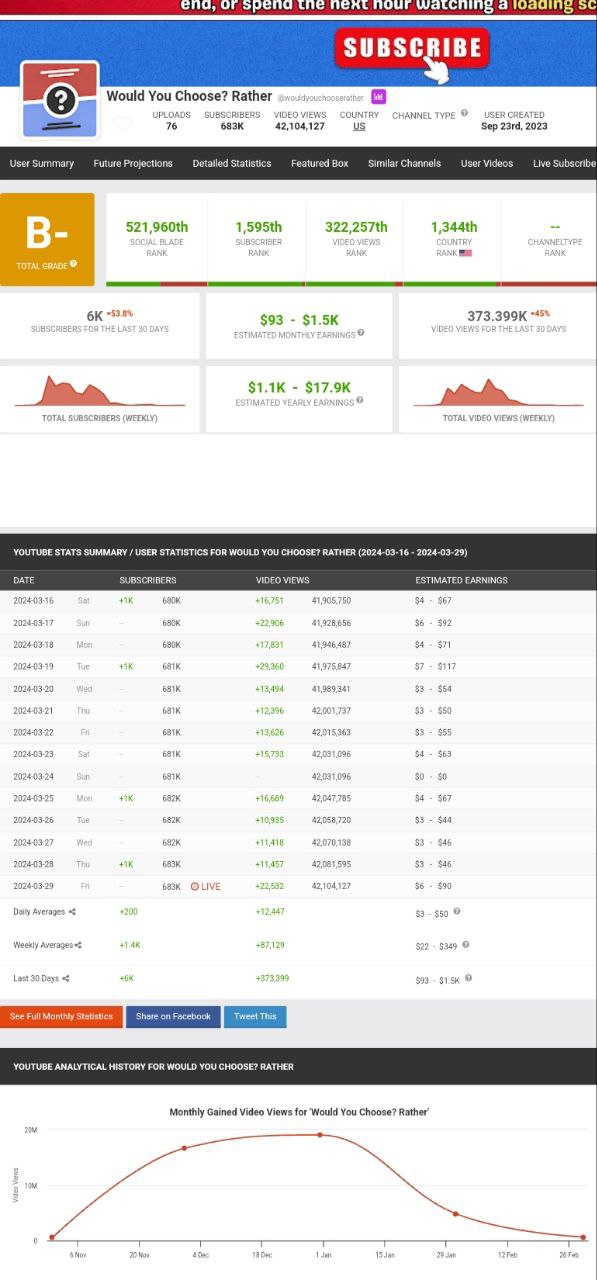Click the Date column header
Viewport: 597px width, 1280px height.
[x=24, y=580]
